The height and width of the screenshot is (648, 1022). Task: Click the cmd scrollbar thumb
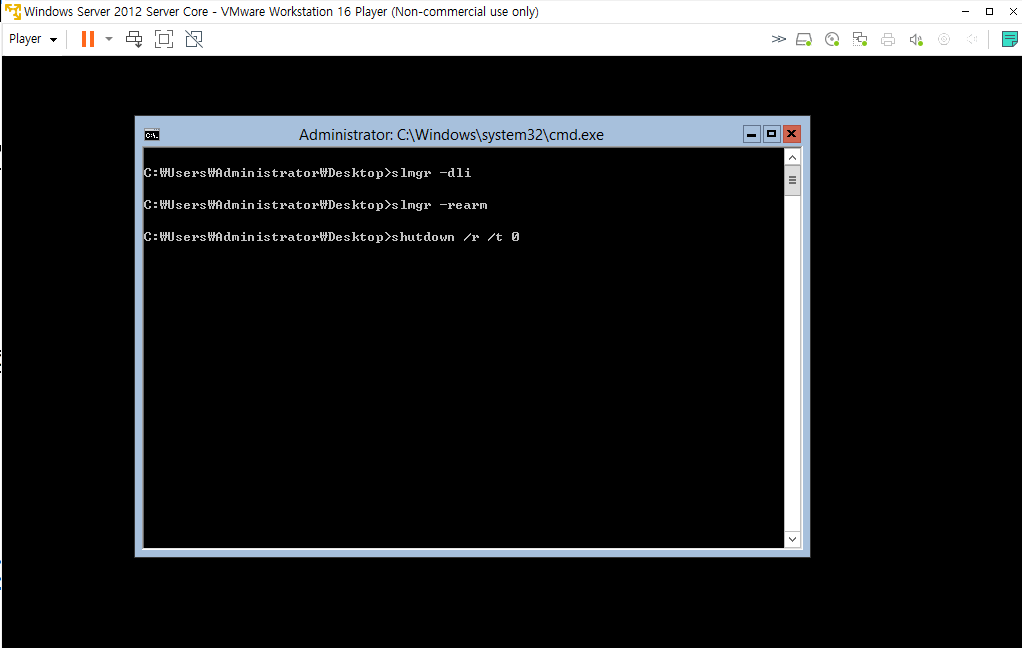click(792, 181)
